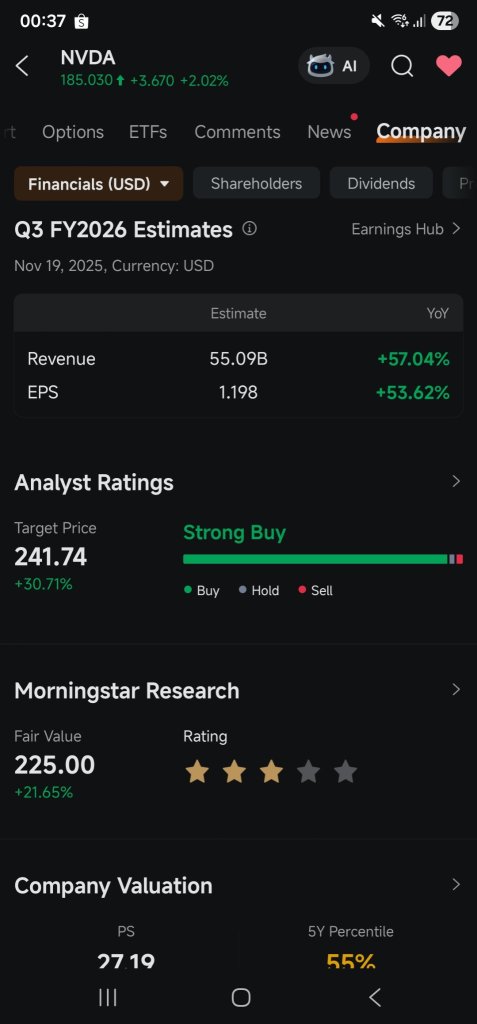Switch to the Options tab
The image size is (477, 1024).
click(x=73, y=132)
